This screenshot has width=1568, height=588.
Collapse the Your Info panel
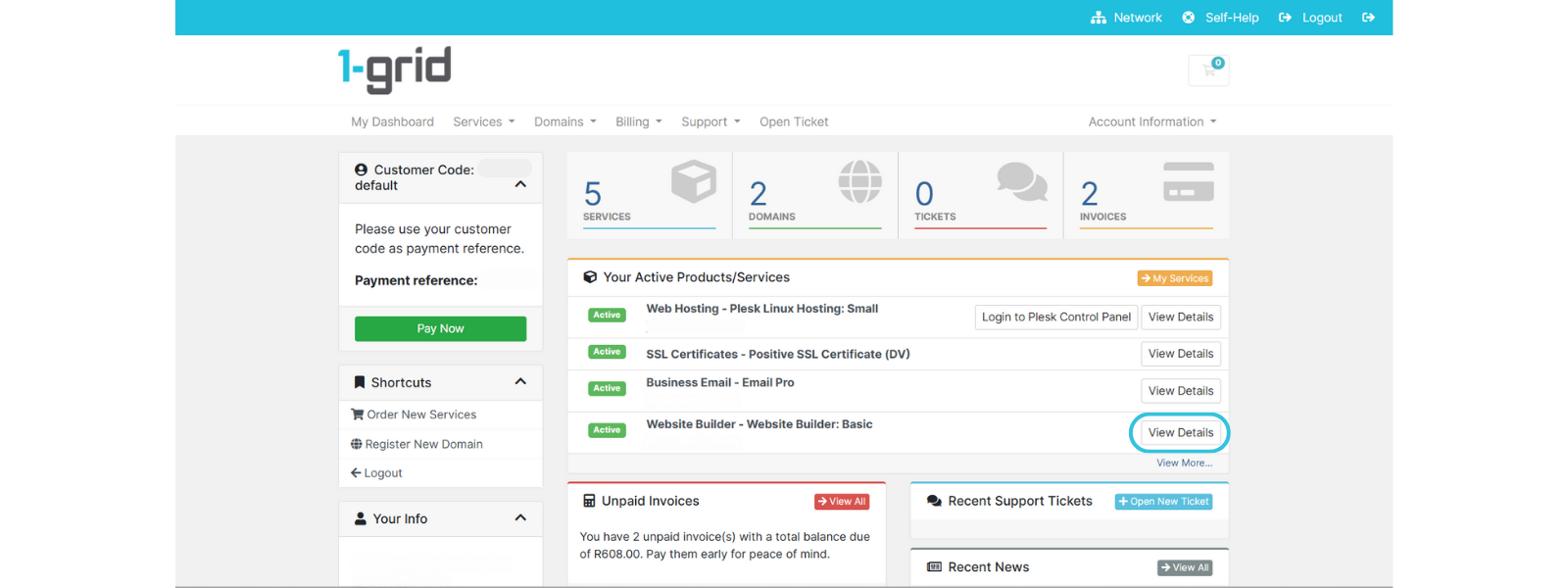click(x=520, y=518)
